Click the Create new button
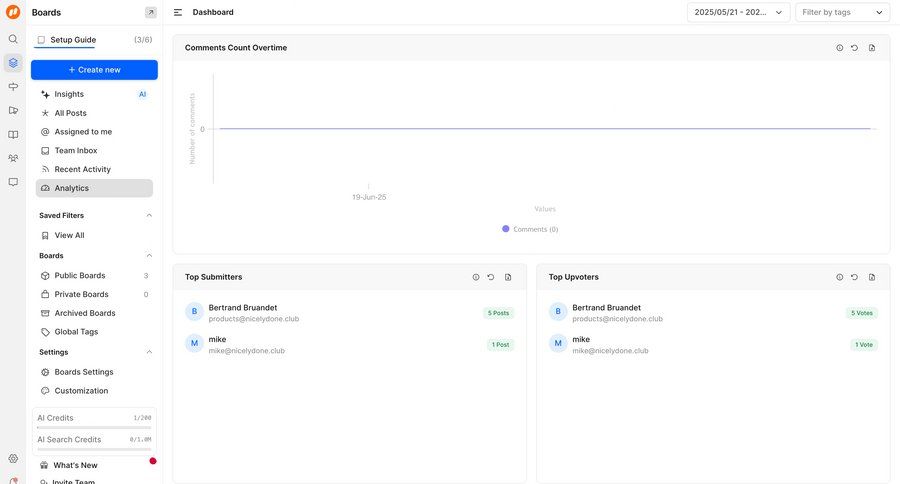Image resolution: width=900 pixels, height=484 pixels. 94,69
